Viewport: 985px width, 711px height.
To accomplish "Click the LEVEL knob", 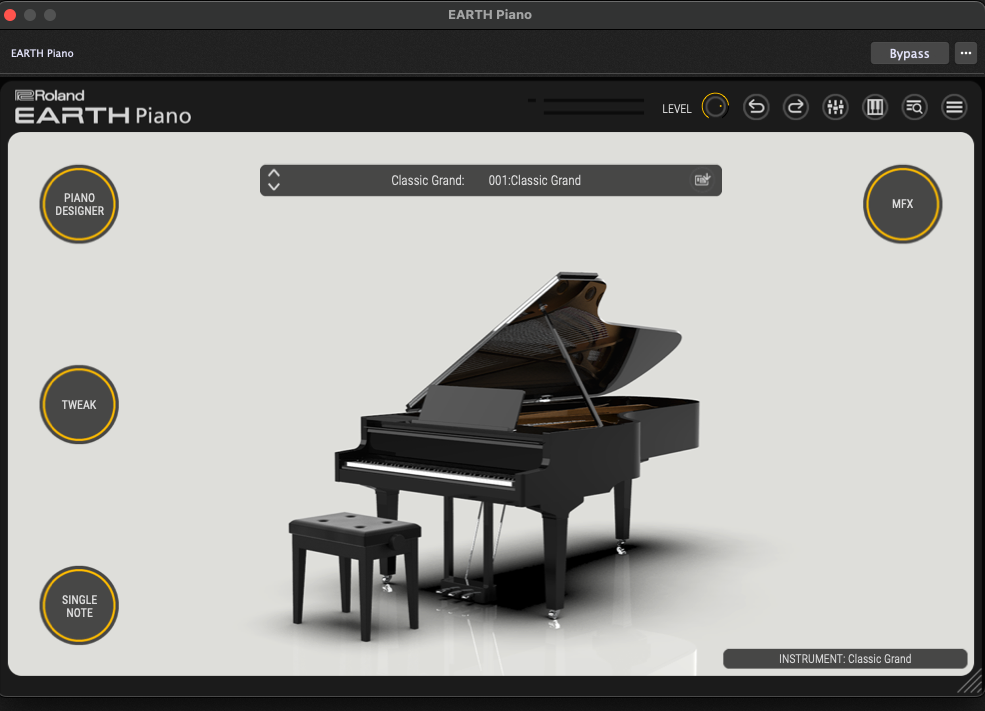I will pyautogui.click(x=715, y=107).
